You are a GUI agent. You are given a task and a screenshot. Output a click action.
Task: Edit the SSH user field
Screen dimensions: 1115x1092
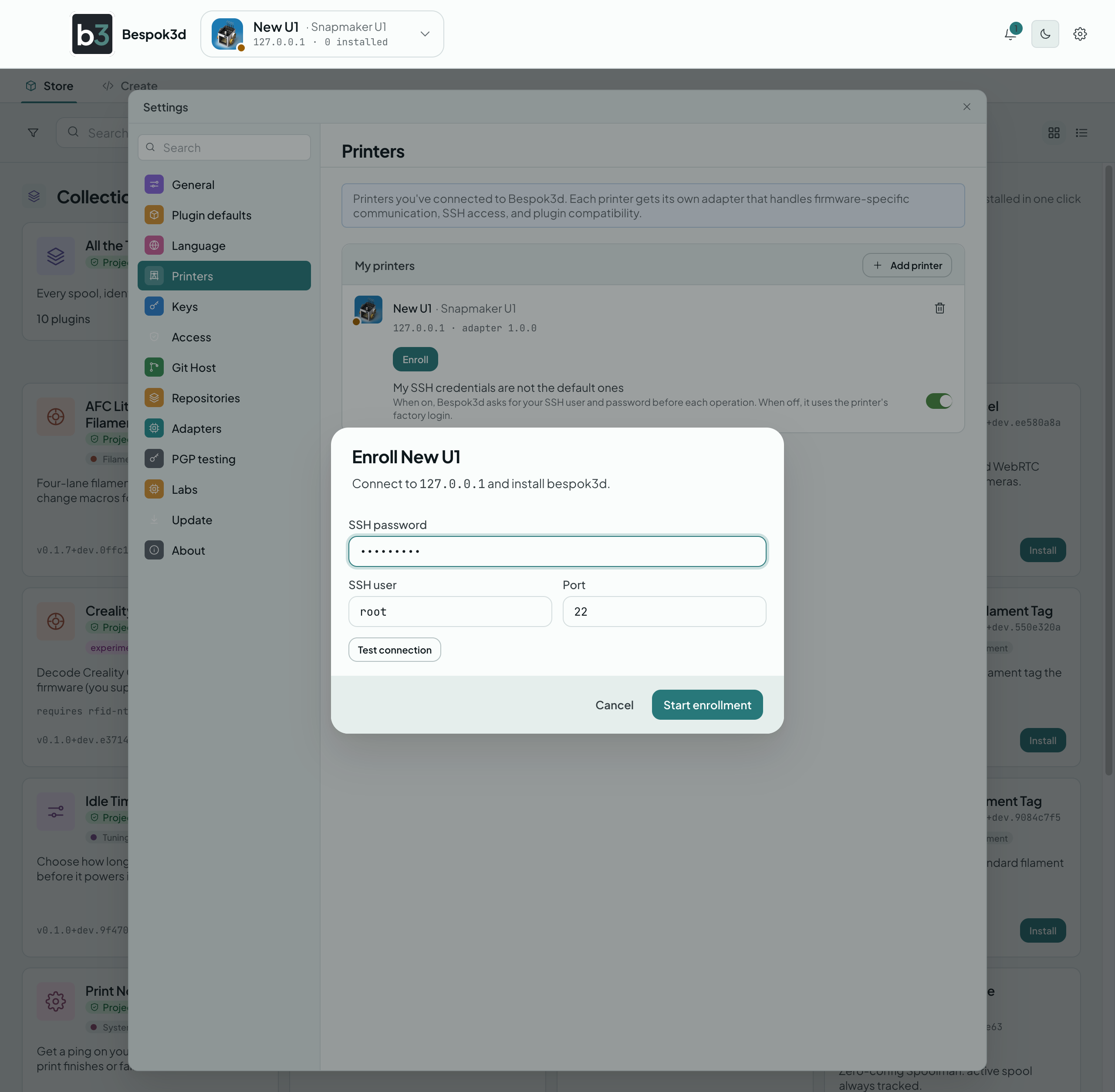pos(450,611)
